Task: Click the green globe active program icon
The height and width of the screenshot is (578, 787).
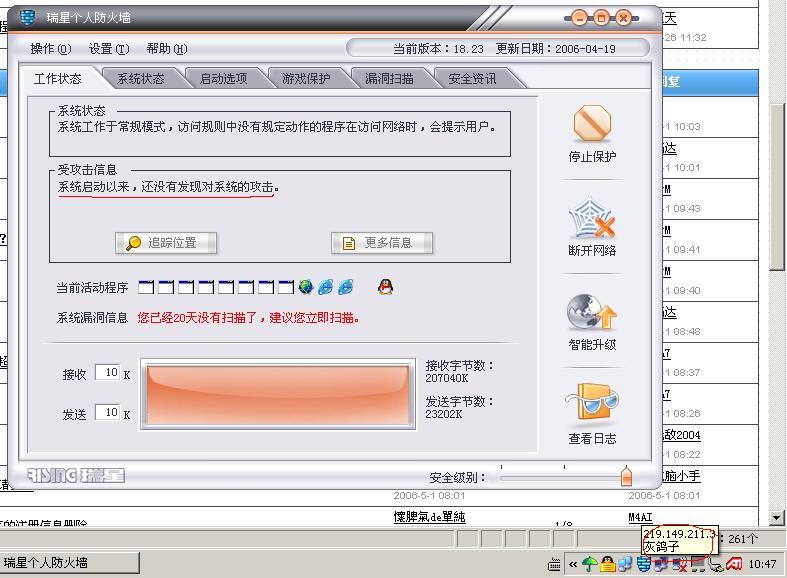Action: pos(306,287)
